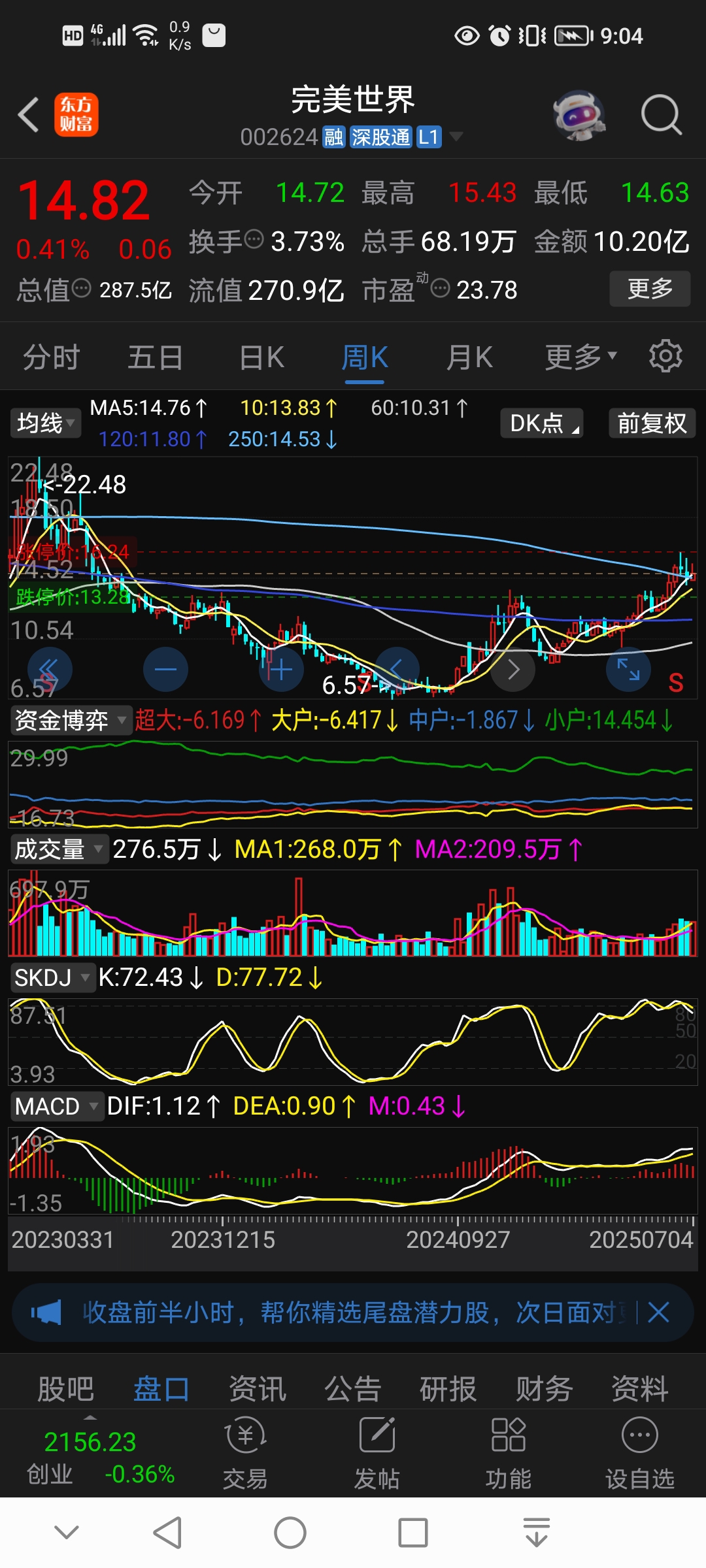Tap the megaphone announcement icon

point(46,1312)
